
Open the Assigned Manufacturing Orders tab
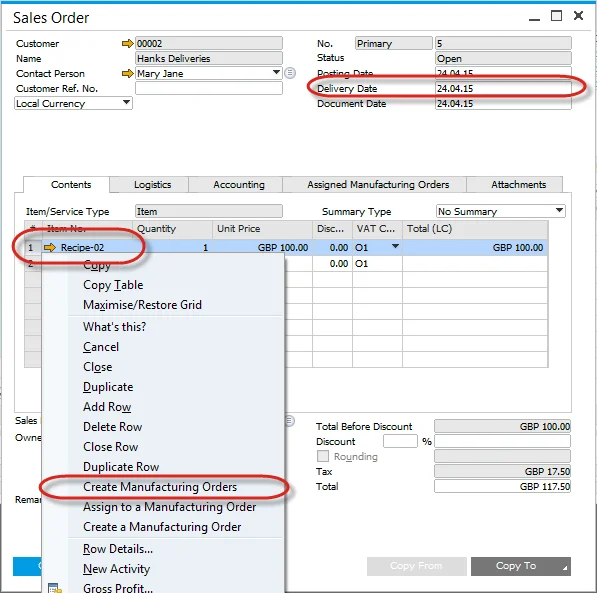[378, 185]
